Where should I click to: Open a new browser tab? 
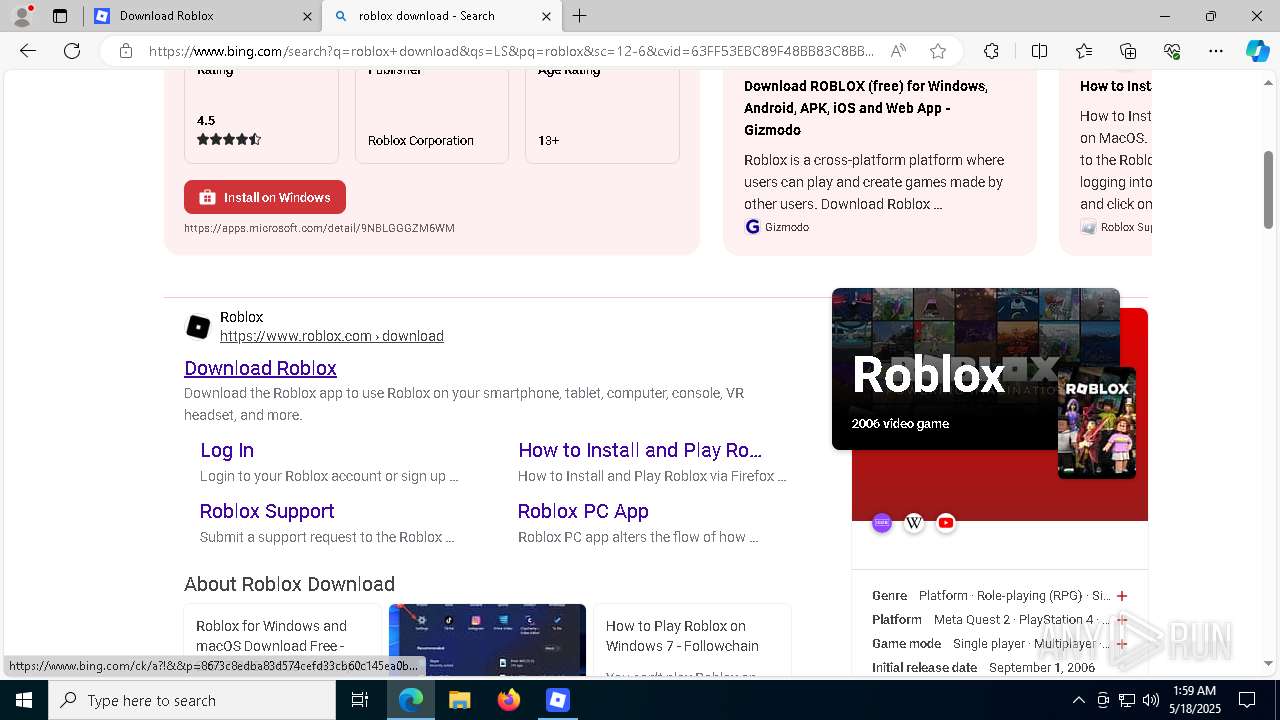580,16
